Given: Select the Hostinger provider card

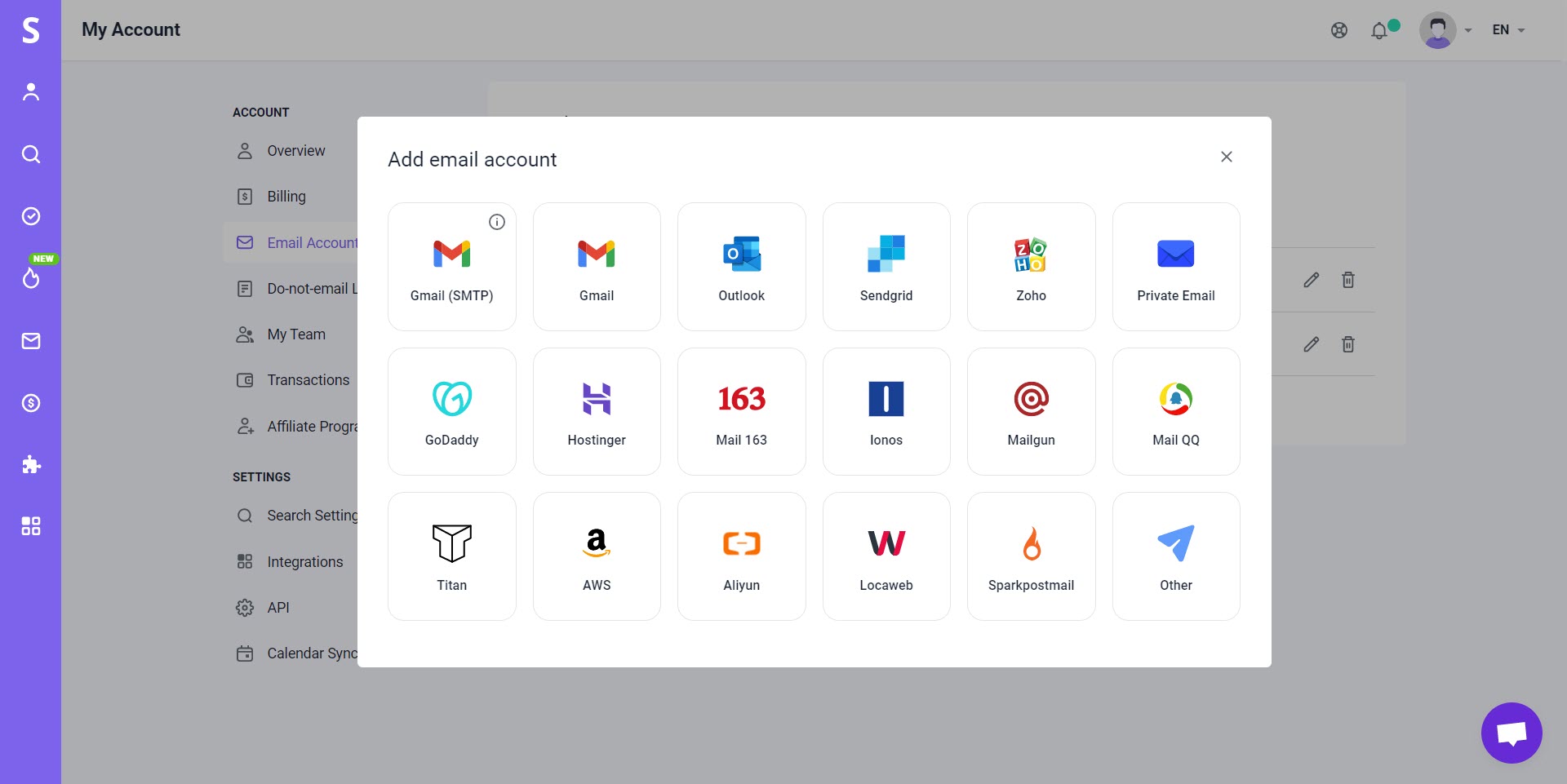Looking at the screenshot, I should pos(597,412).
